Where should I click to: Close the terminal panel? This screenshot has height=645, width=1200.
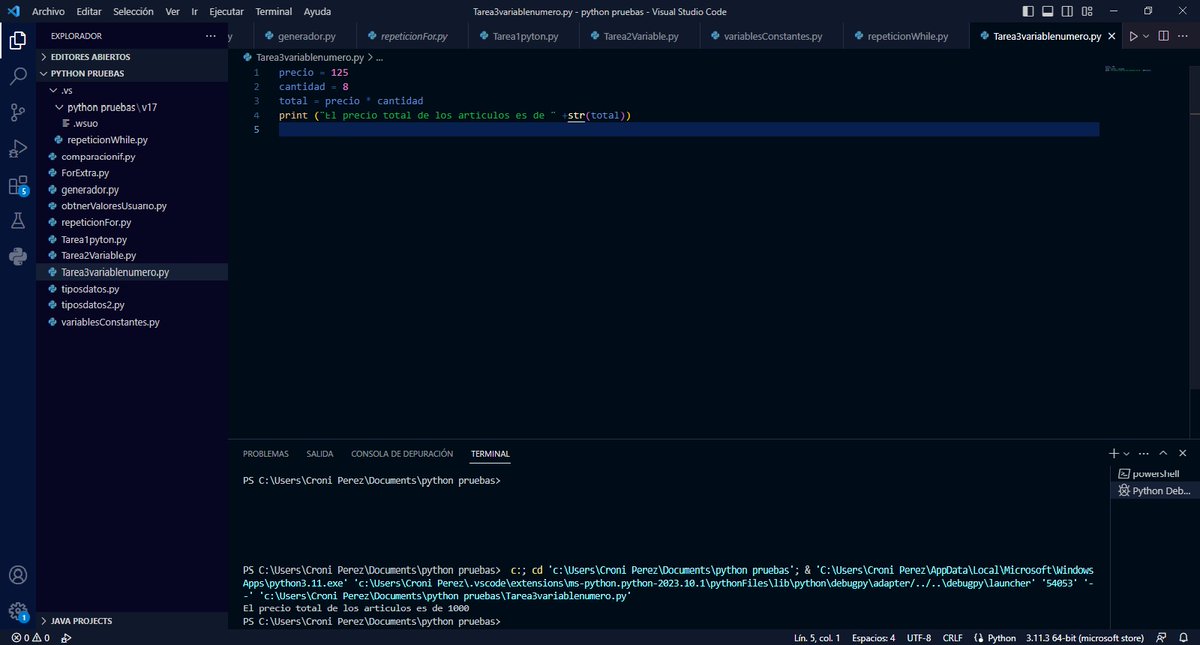pyautogui.click(x=1185, y=453)
